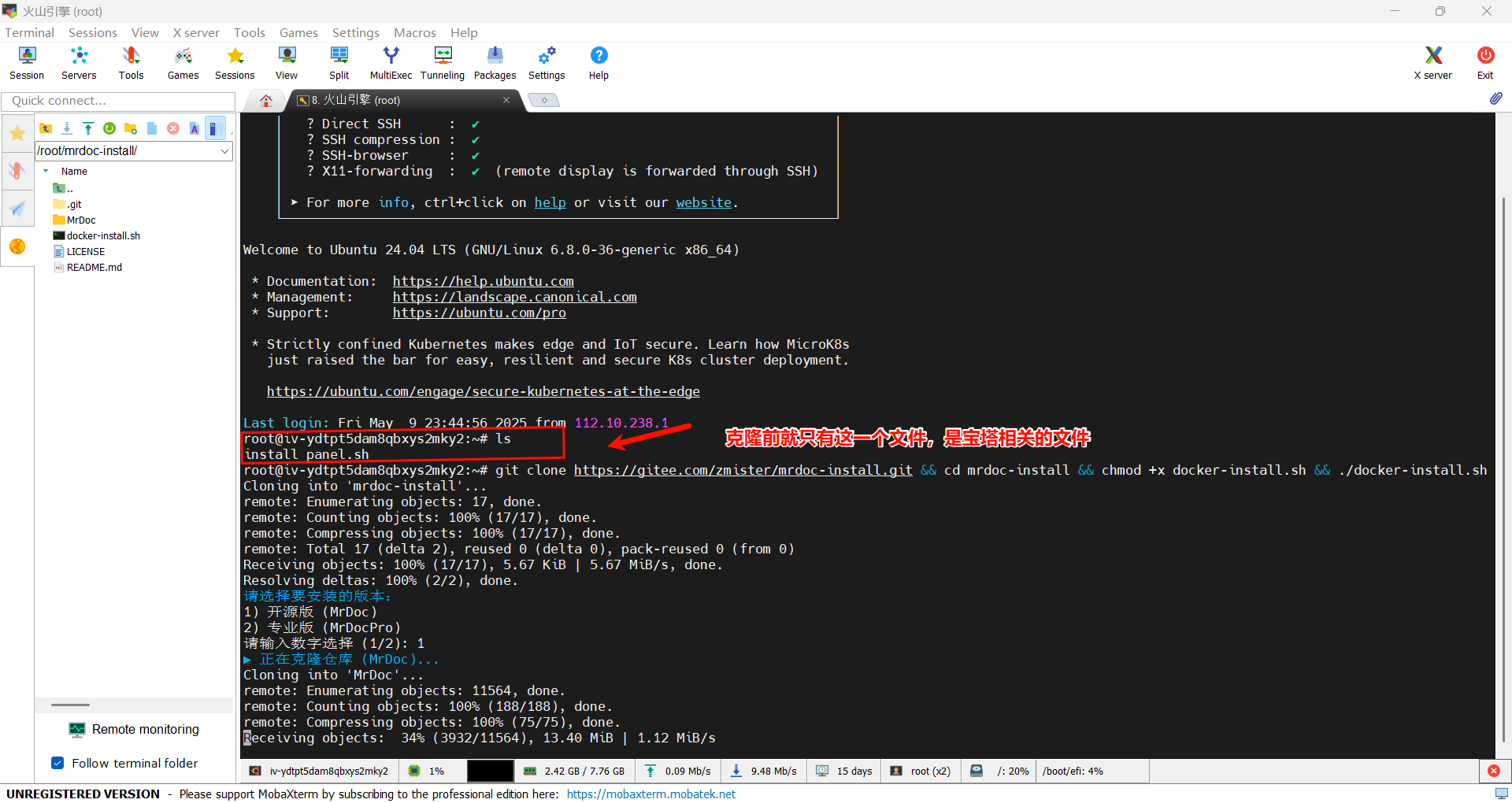Uncheck Follow terminal folder
This screenshot has height=803, width=1512.
[57, 763]
